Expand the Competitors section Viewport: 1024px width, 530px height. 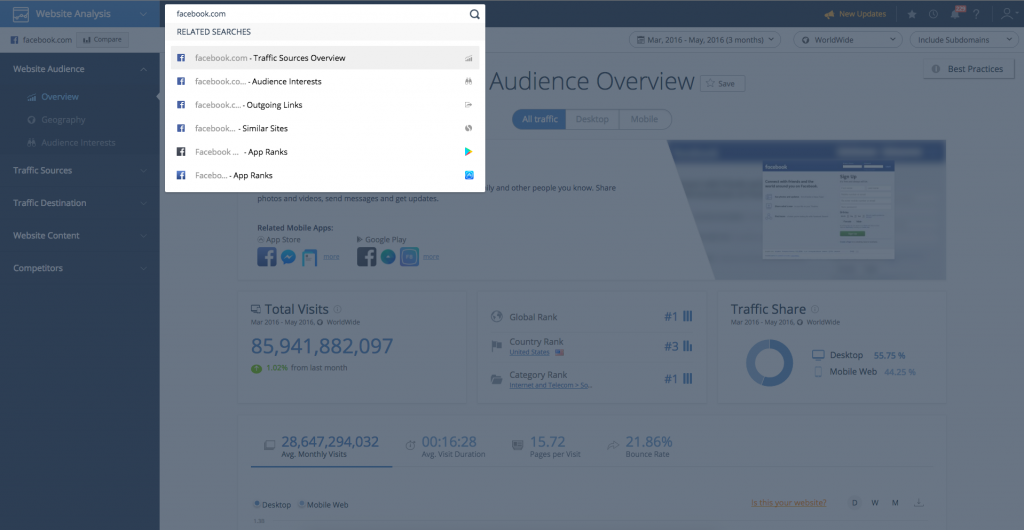80,268
